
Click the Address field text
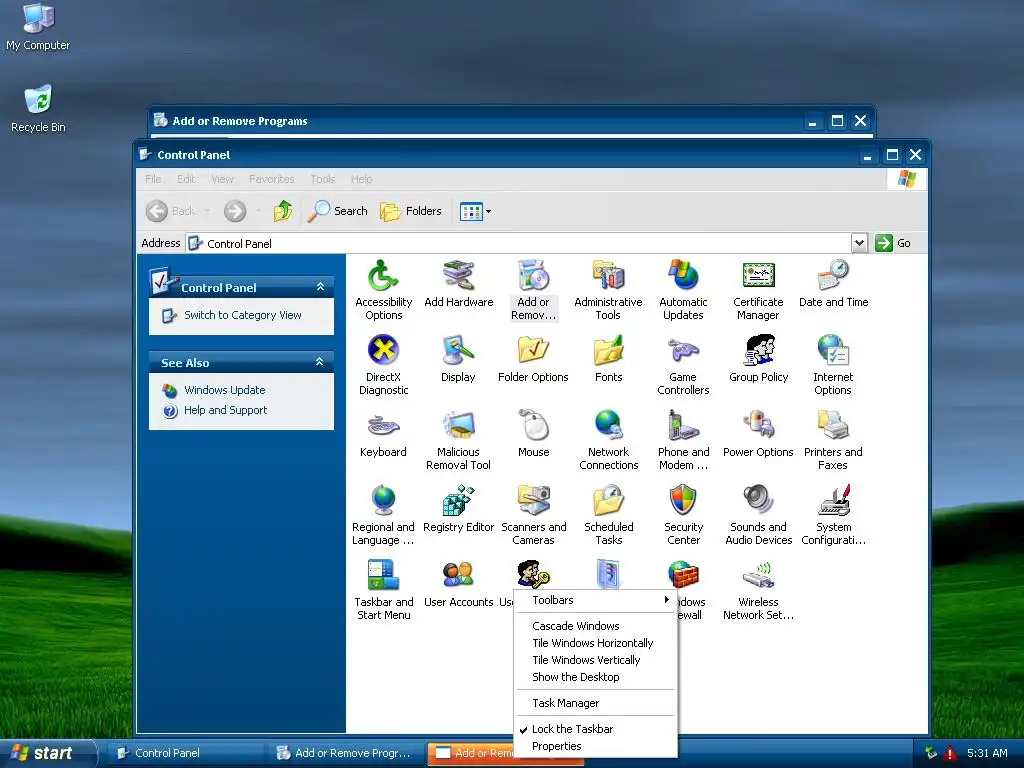(x=239, y=244)
